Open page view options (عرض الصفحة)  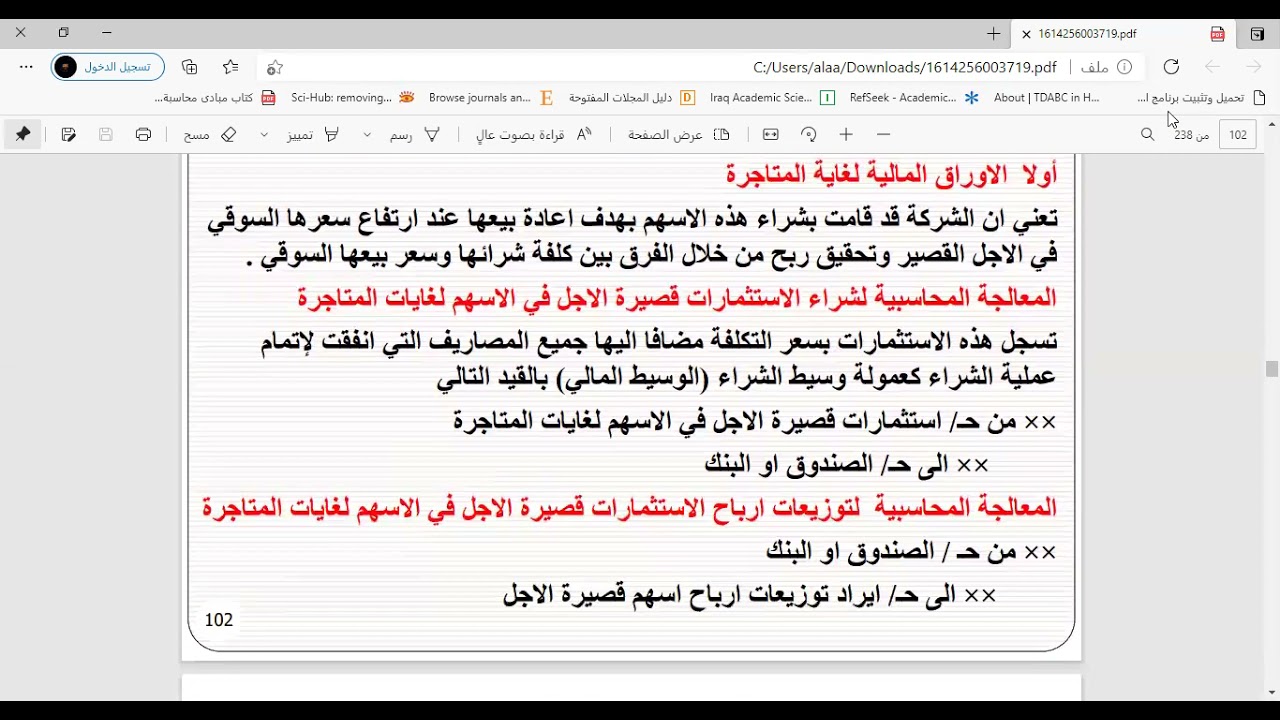coord(679,134)
